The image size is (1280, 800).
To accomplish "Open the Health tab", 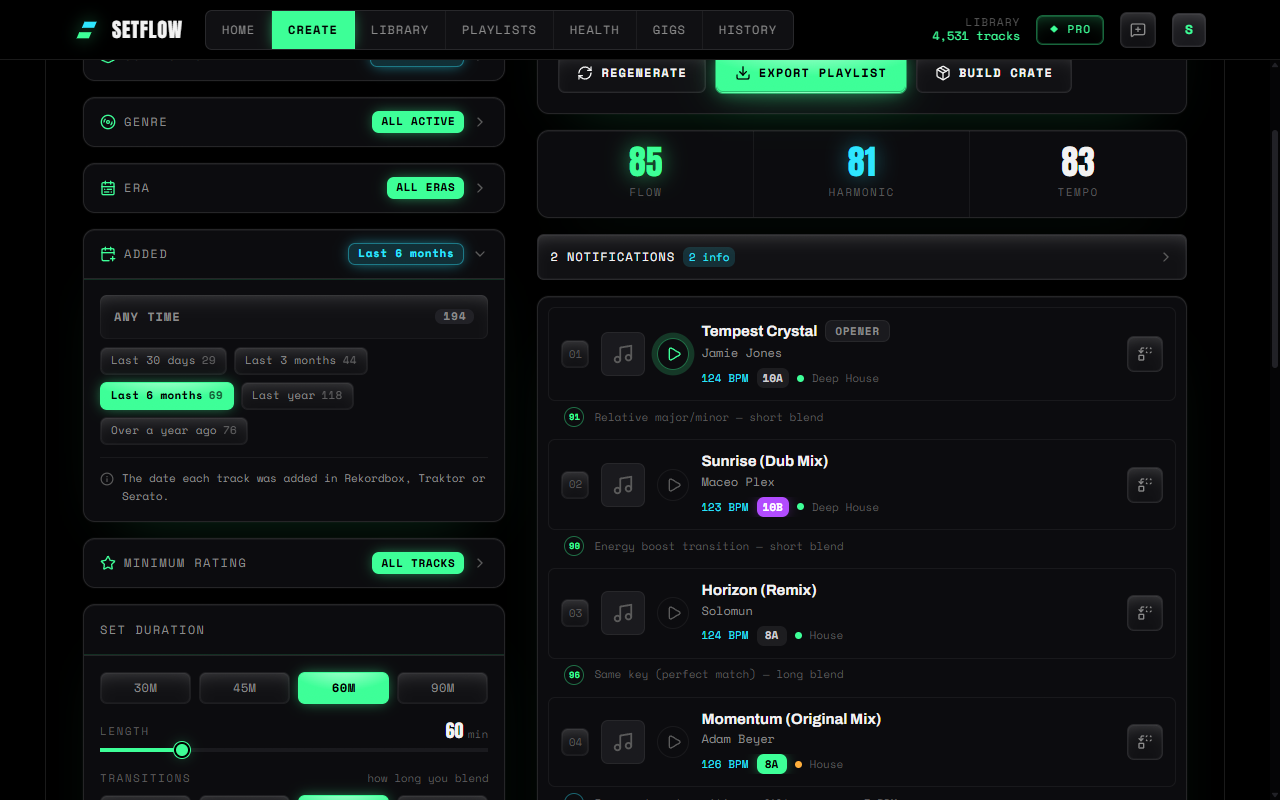I will [x=594, y=30].
